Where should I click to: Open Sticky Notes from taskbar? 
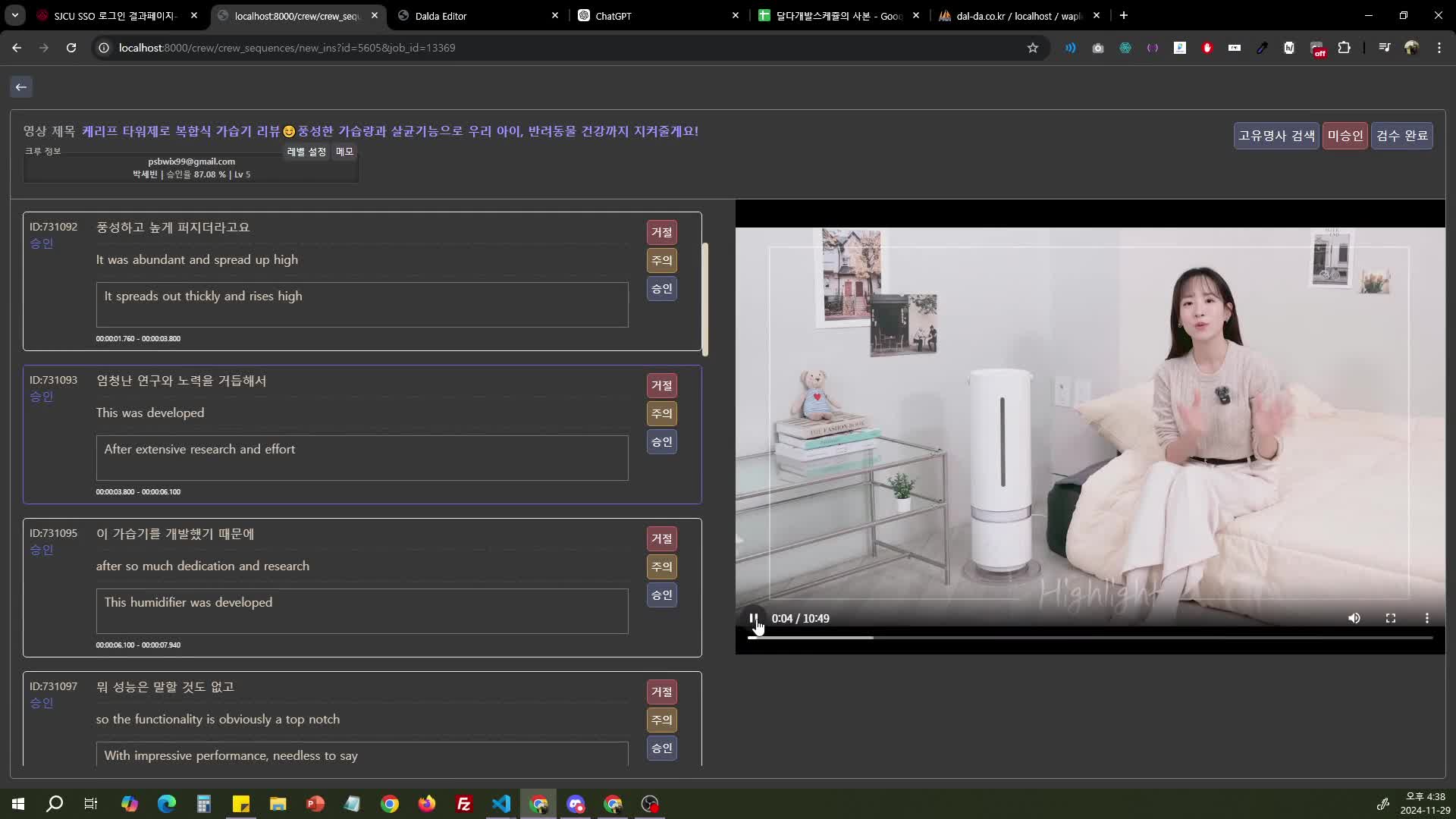pyautogui.click(x=241, y=804)
